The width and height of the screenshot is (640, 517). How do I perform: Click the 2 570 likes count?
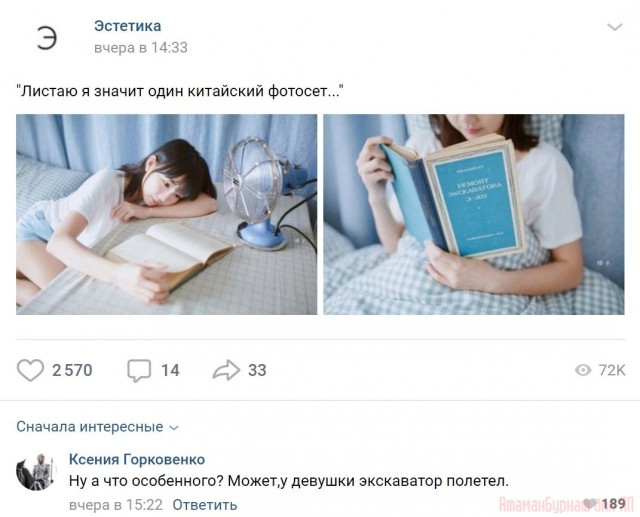72,370
